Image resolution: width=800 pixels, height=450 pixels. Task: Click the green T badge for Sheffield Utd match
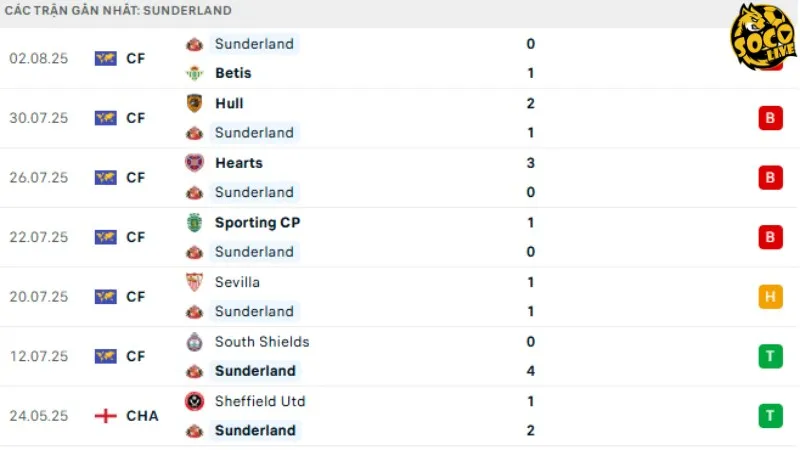coord(770,416)
